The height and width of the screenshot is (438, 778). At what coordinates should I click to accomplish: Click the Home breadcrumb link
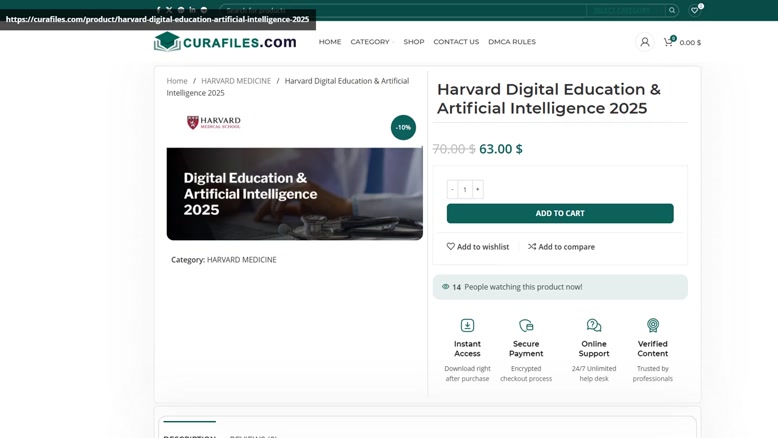pyautogui.click(x=177, y=81)
